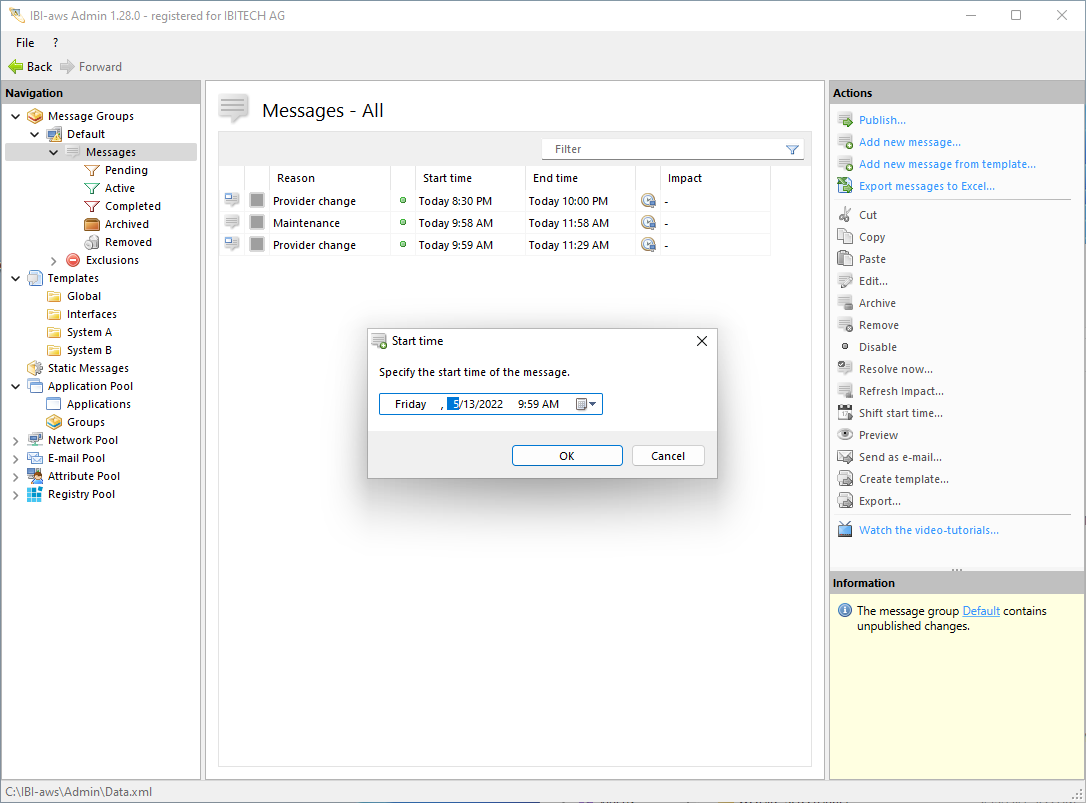Click the Watch video-tutorials TV icon

(845, 530)
